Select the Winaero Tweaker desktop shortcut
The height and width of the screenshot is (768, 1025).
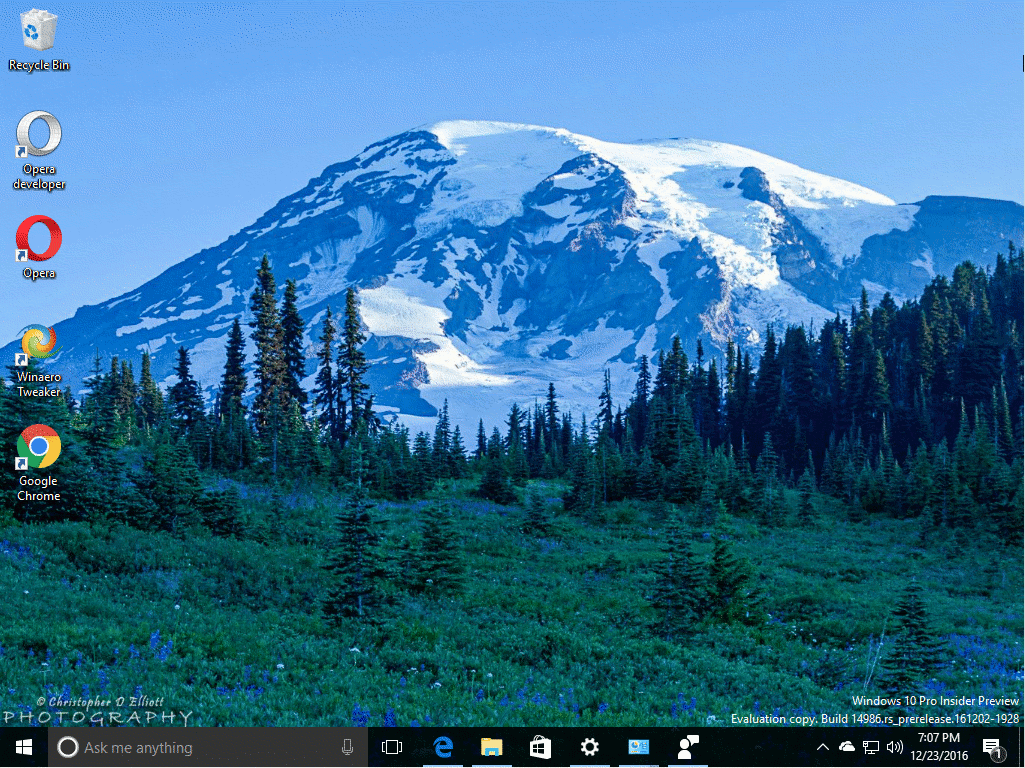pyautogui.click(x=39, y=360)
